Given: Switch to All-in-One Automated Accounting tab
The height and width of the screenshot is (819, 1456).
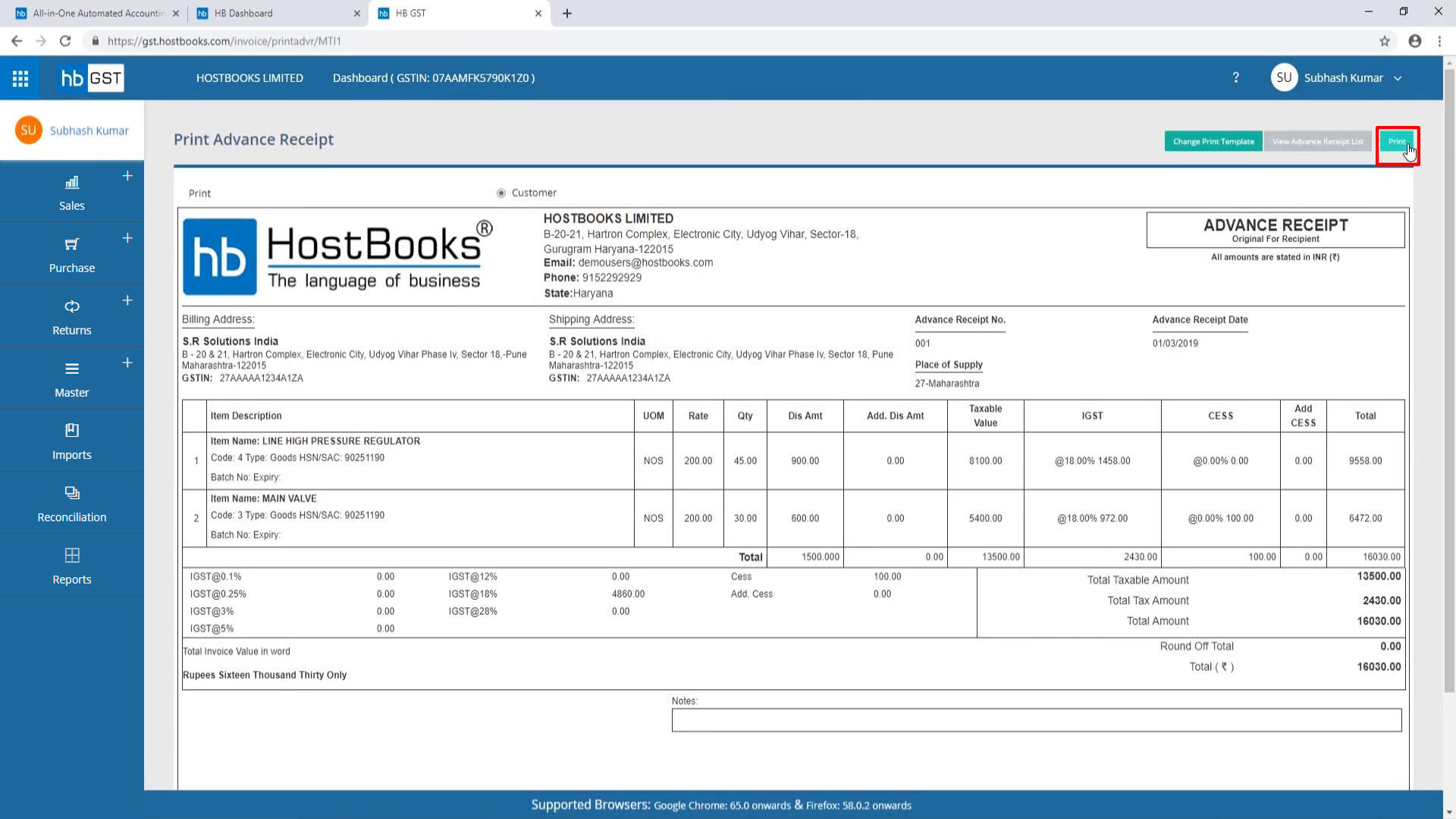Looking at the screenshot, I should [x=99, y=13].
